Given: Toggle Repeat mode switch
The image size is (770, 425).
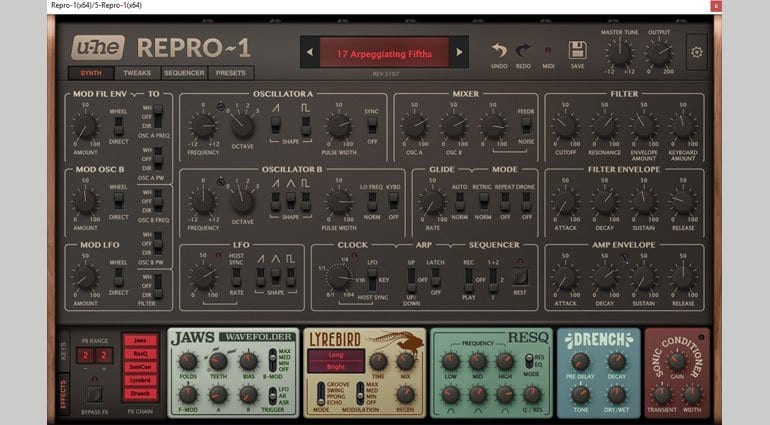Looking at the screenshot, I should point(505,201).
